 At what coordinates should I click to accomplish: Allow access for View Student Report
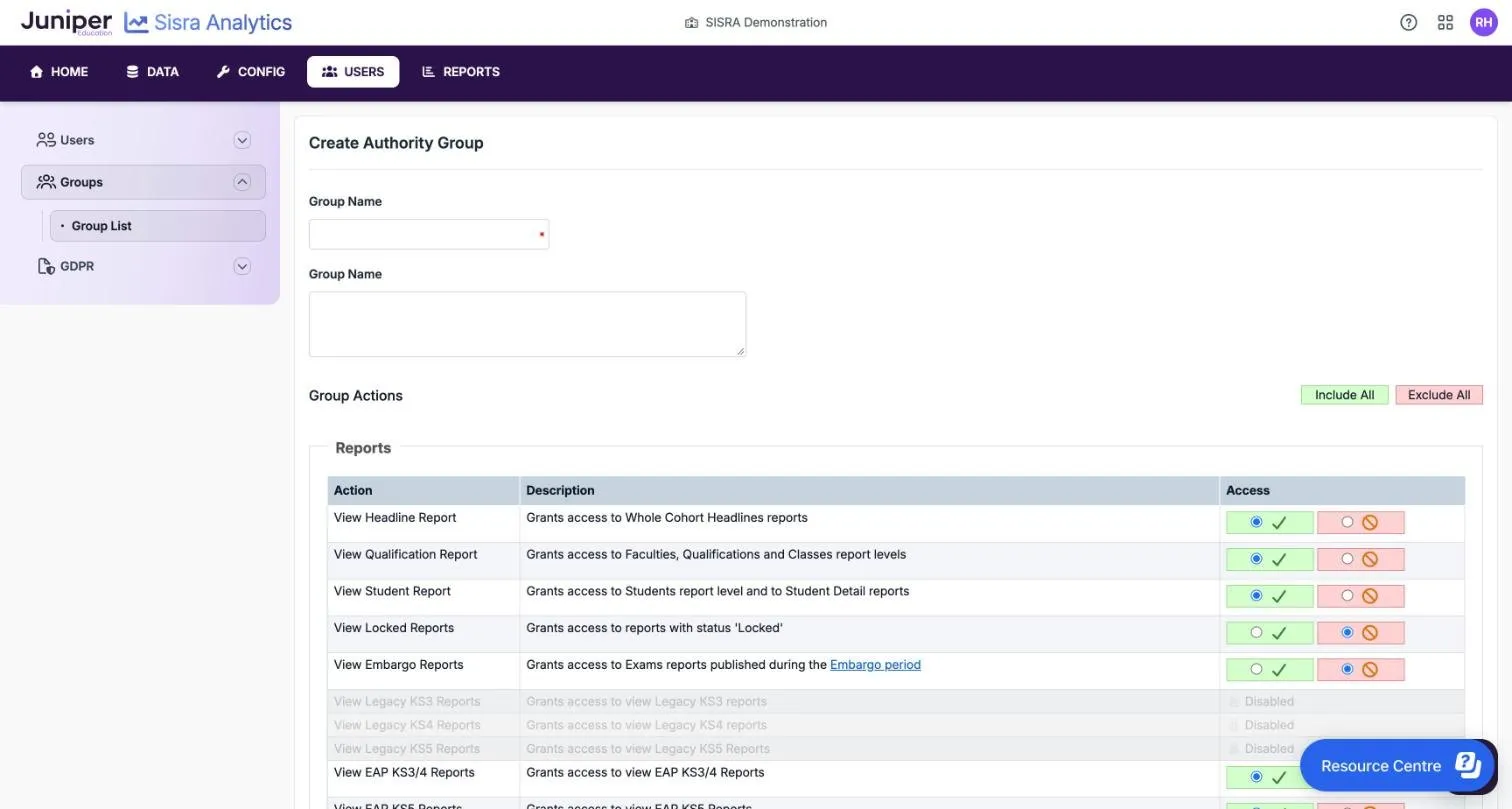point(1256,596)
